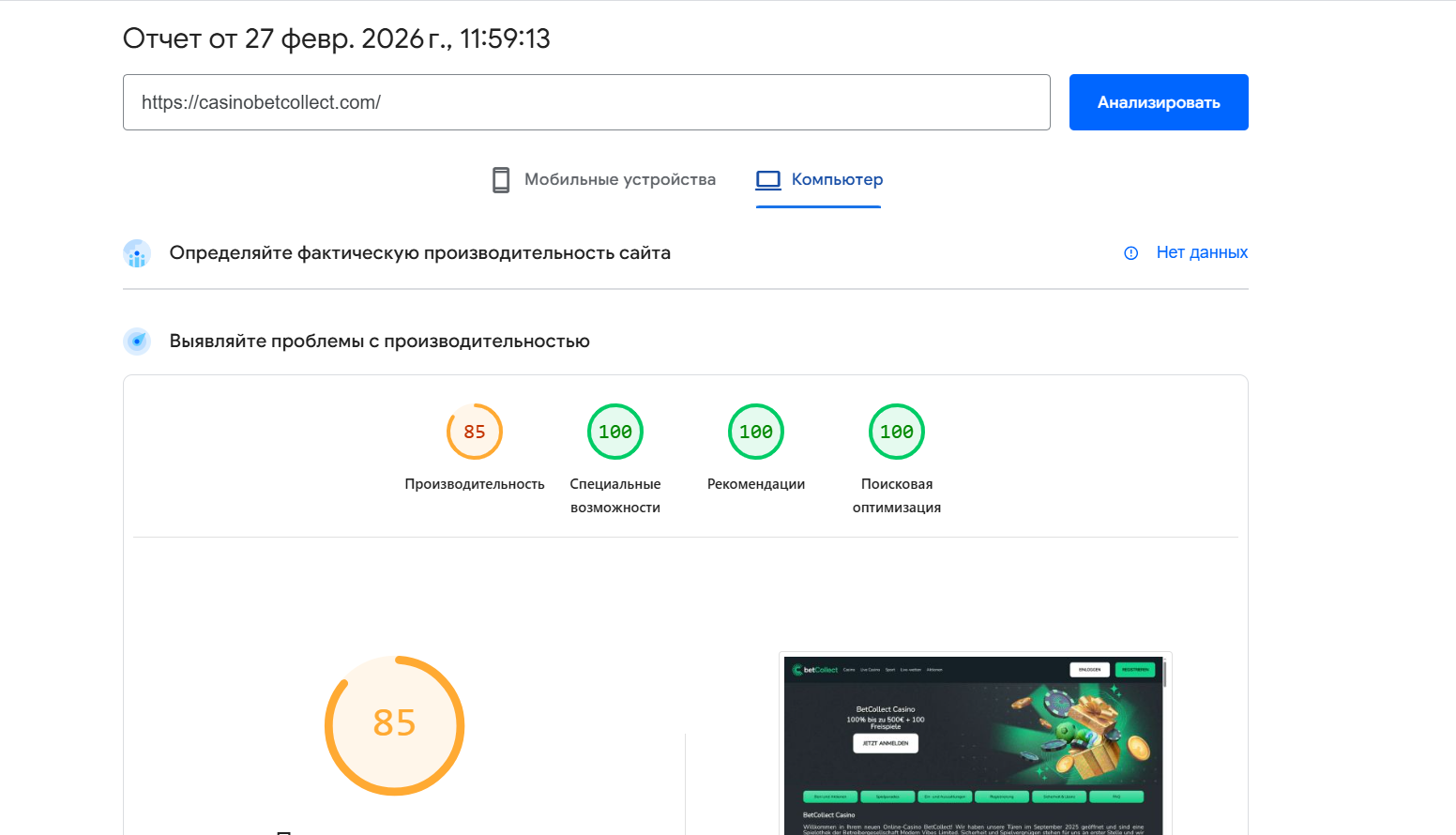Click the Производительность label under the gauge
The image size is (1456, 835).
point(475,484)
